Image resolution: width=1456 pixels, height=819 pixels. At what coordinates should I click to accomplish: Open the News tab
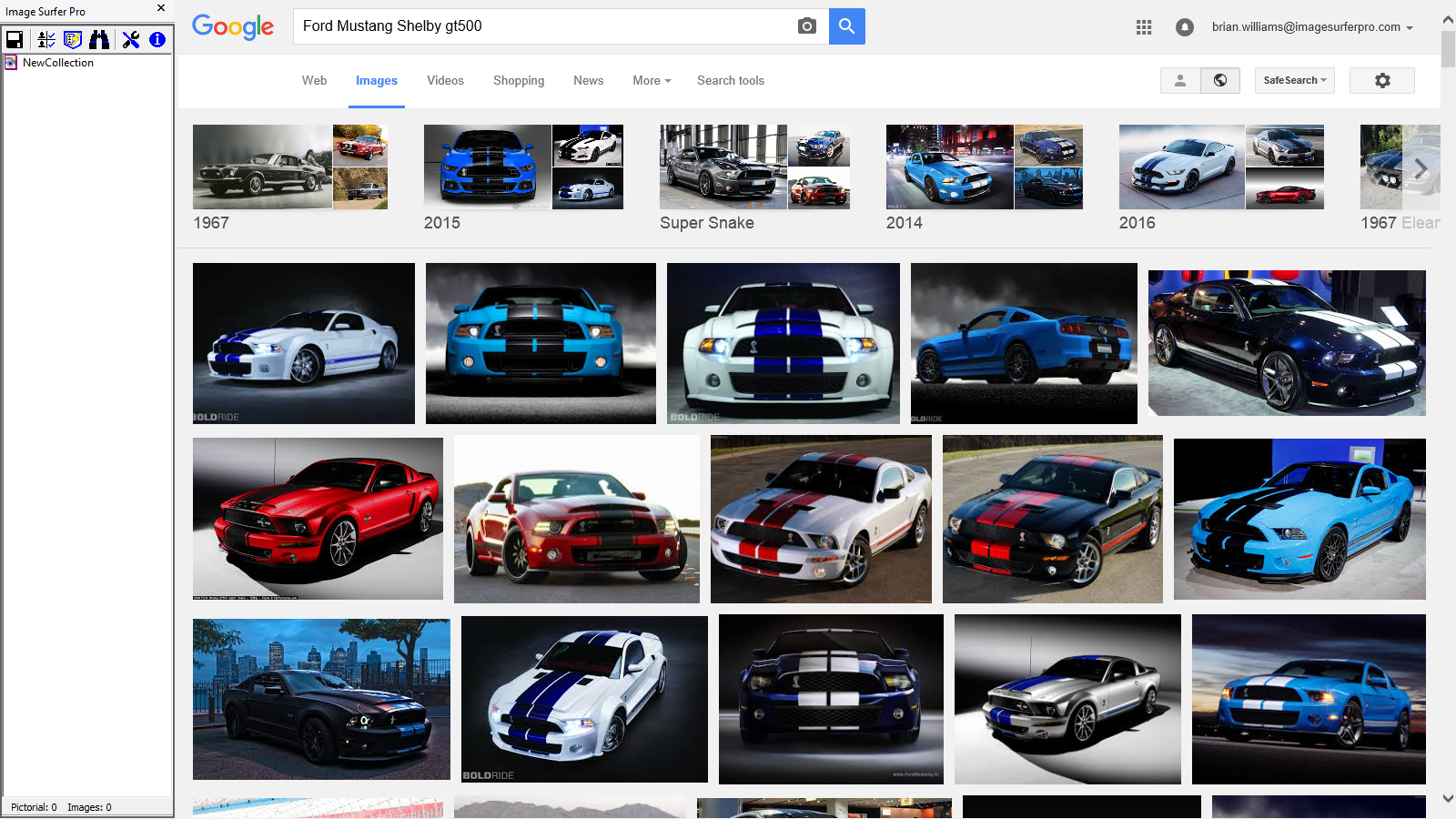tap(589, 80)
